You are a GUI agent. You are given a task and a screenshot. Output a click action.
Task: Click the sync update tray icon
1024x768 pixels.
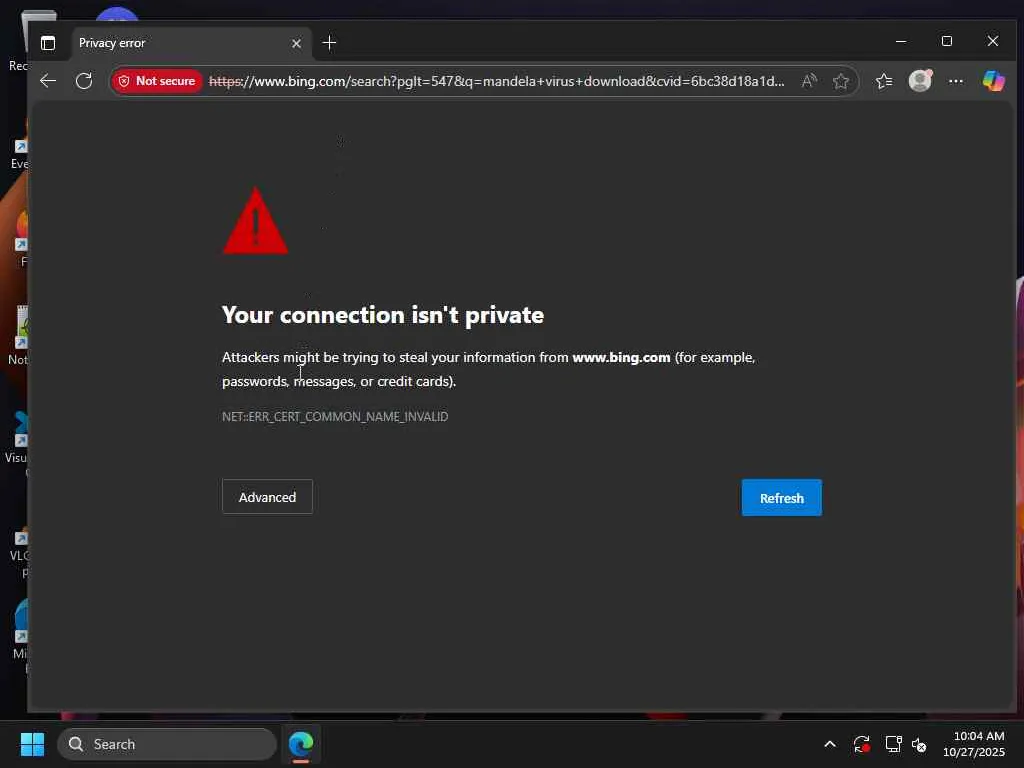tap(861, 744)
